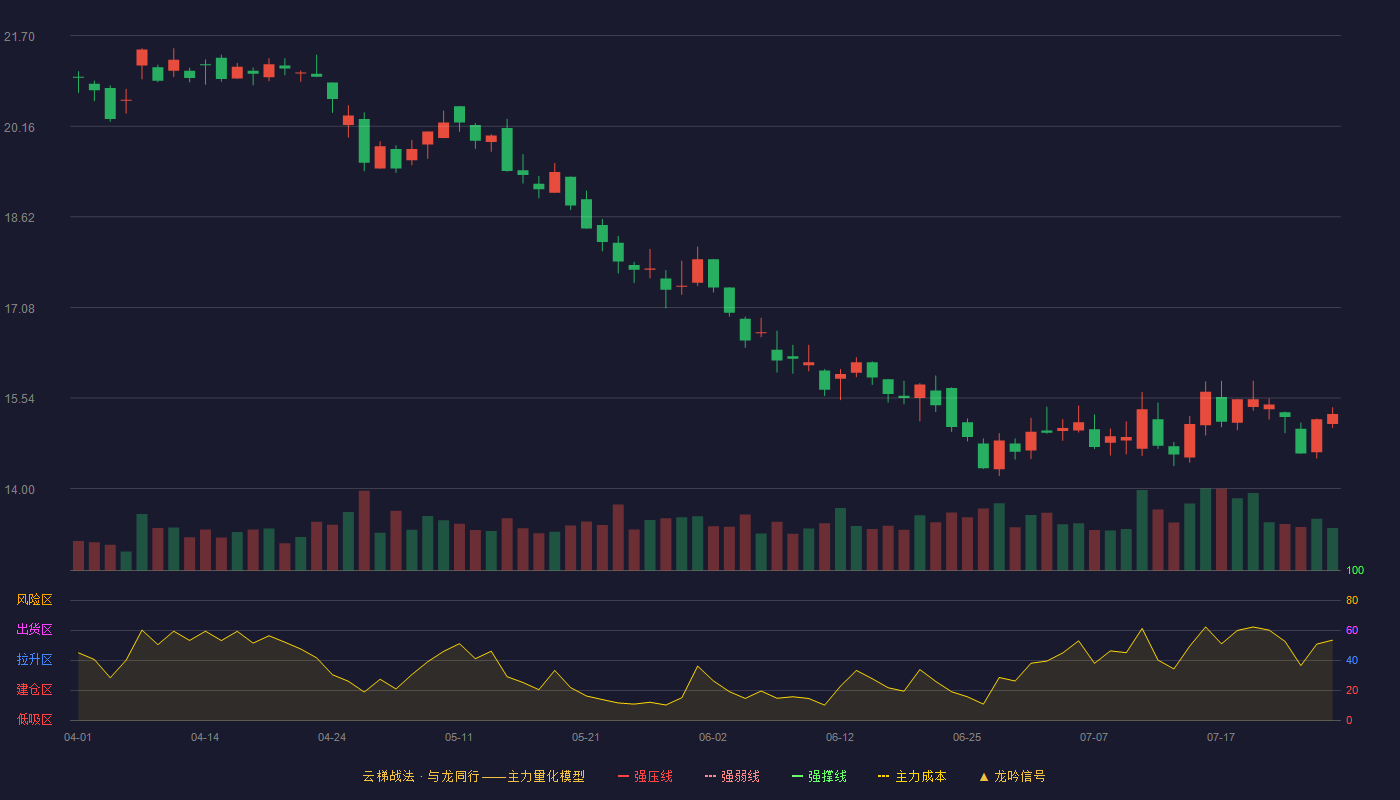Select the 18.62 price axis label

[19, 218]
